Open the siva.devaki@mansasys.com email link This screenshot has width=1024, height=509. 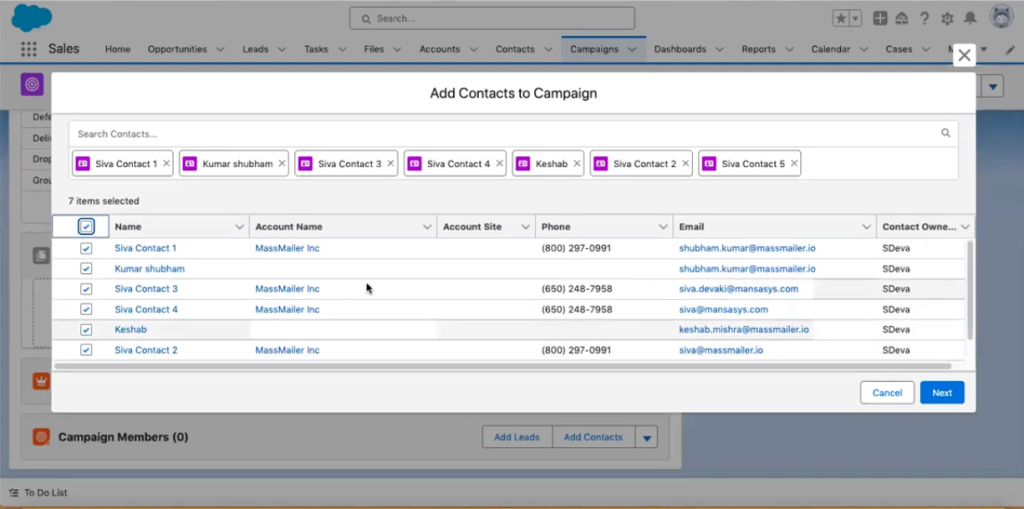coord(739,289)
